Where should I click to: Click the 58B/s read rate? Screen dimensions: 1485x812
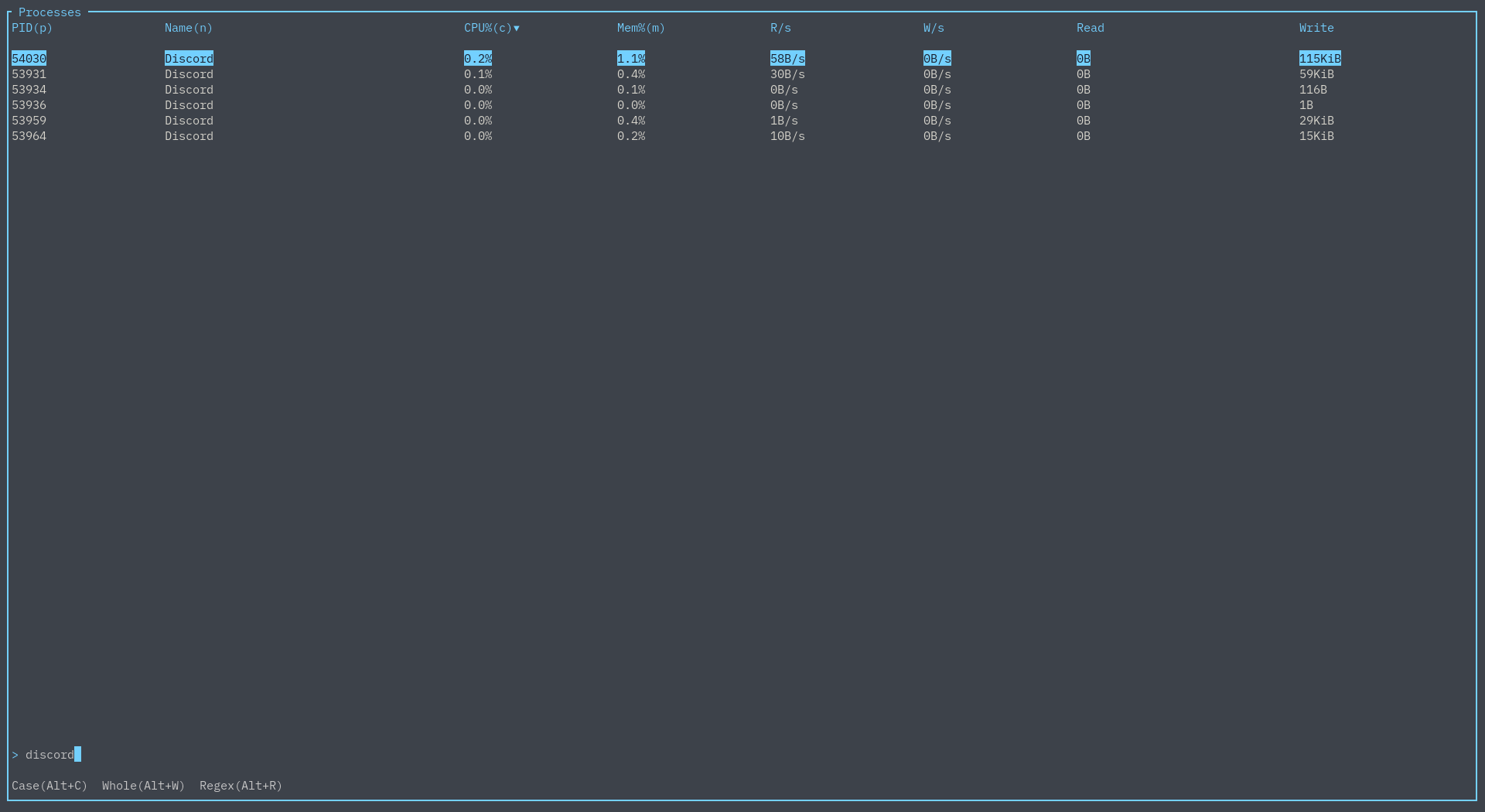pos(787,59)
